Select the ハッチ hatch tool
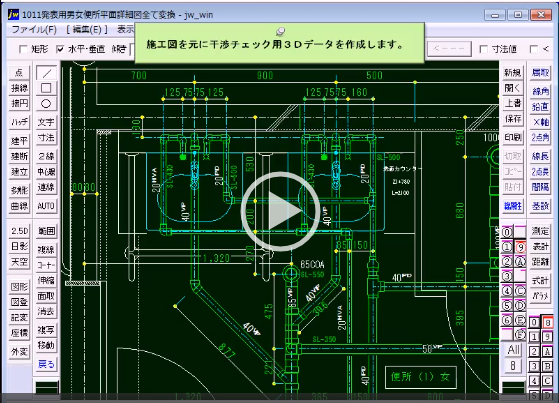Screen dimensions: 559x403 (x=19, y=122)
